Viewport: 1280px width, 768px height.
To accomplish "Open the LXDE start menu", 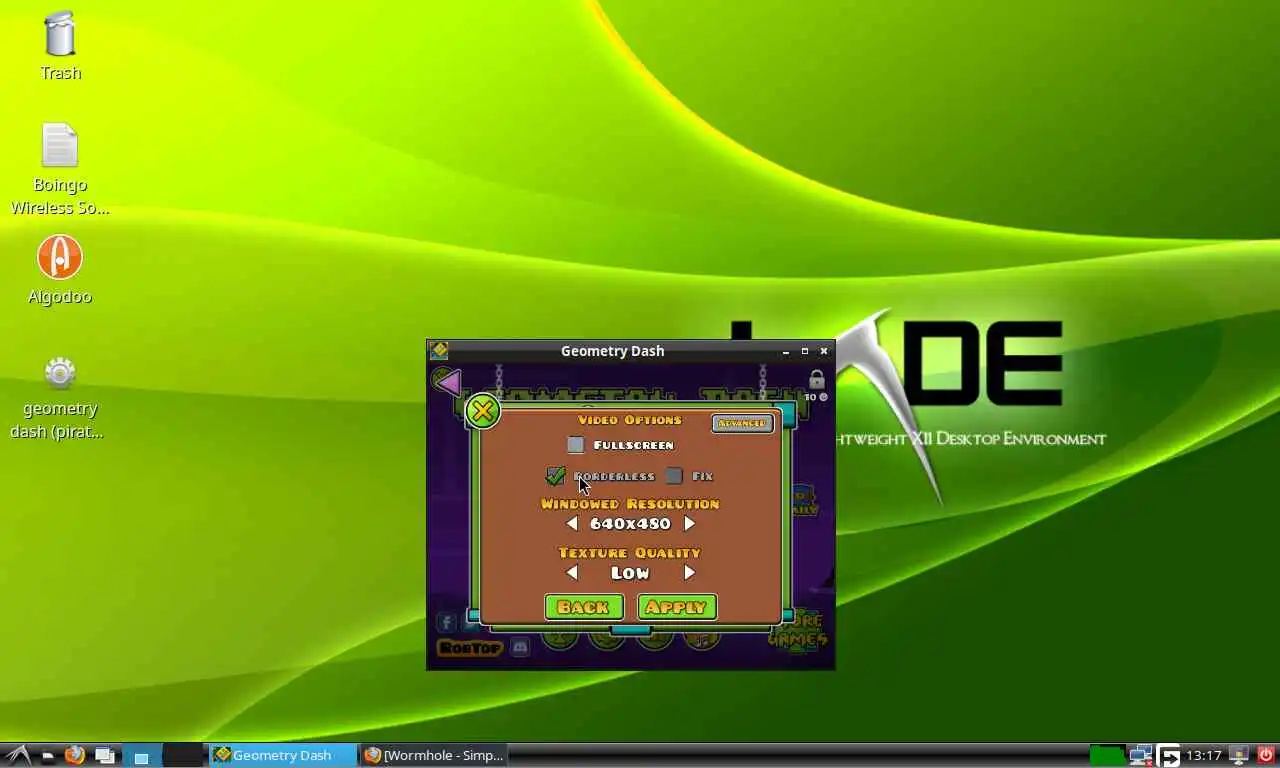I will [17, 755].
